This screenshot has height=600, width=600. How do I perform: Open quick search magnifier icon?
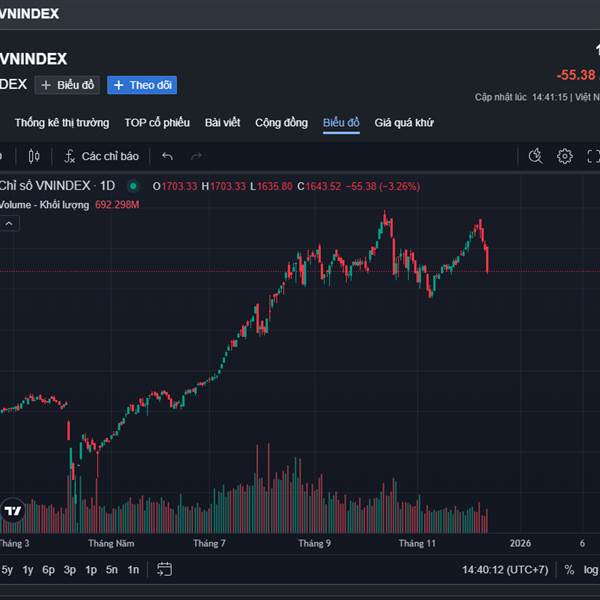[535, 156]
